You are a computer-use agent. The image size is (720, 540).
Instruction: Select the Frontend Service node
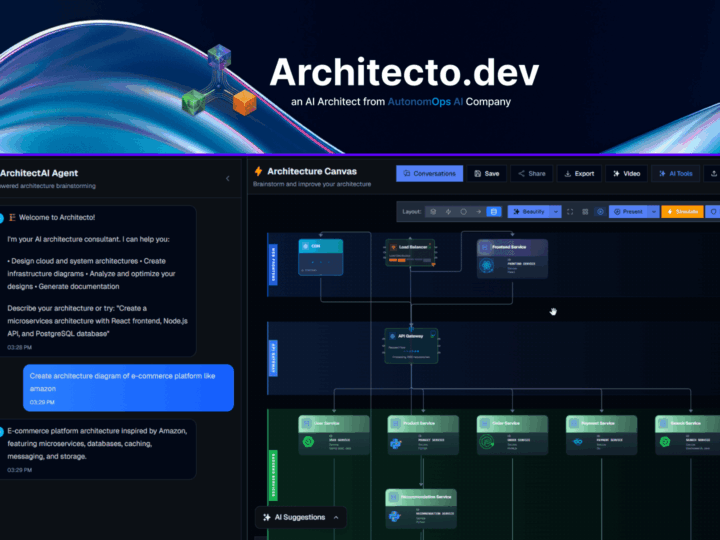[512, 259]
